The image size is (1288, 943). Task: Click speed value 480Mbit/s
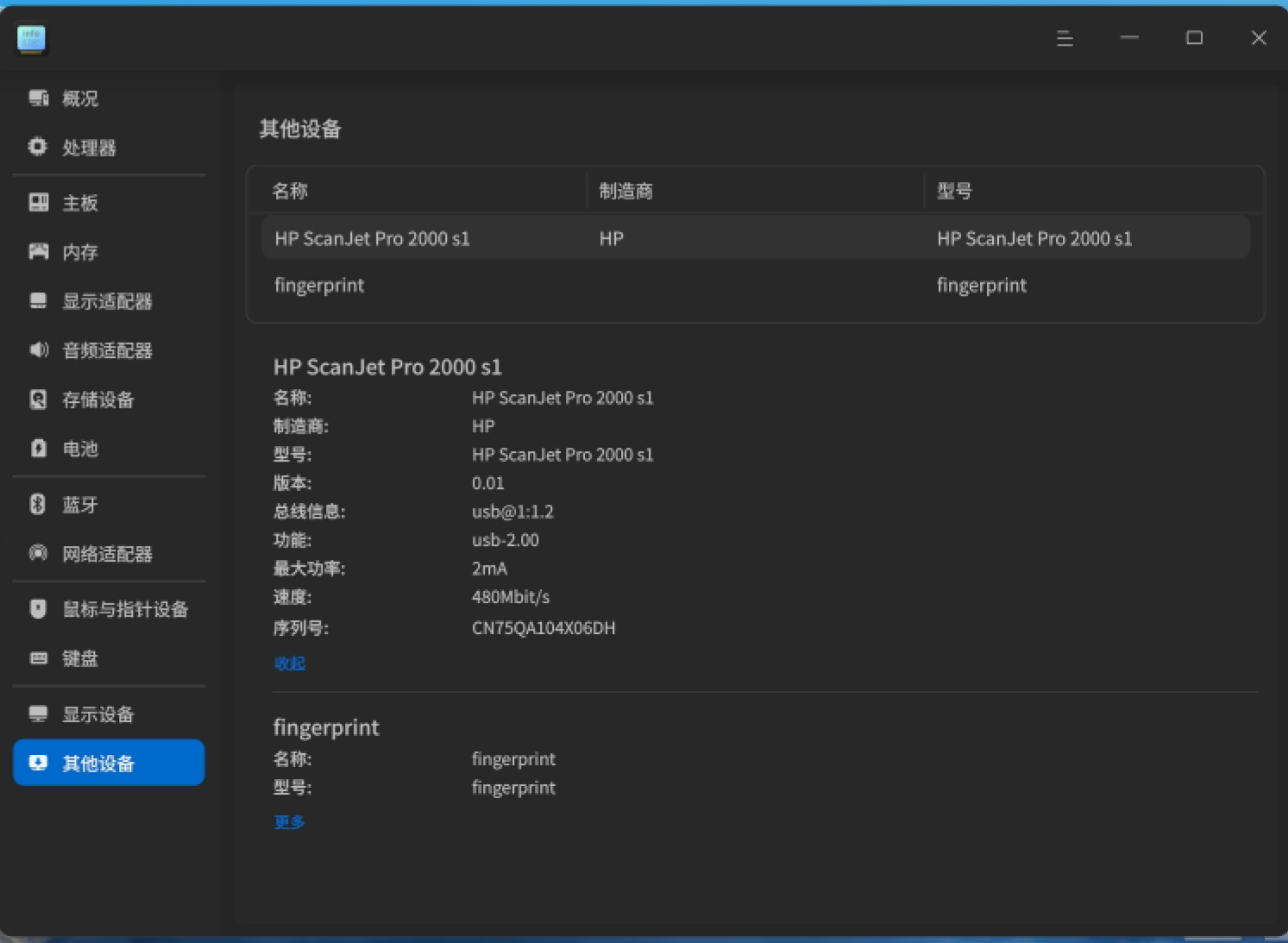[511, 597]
